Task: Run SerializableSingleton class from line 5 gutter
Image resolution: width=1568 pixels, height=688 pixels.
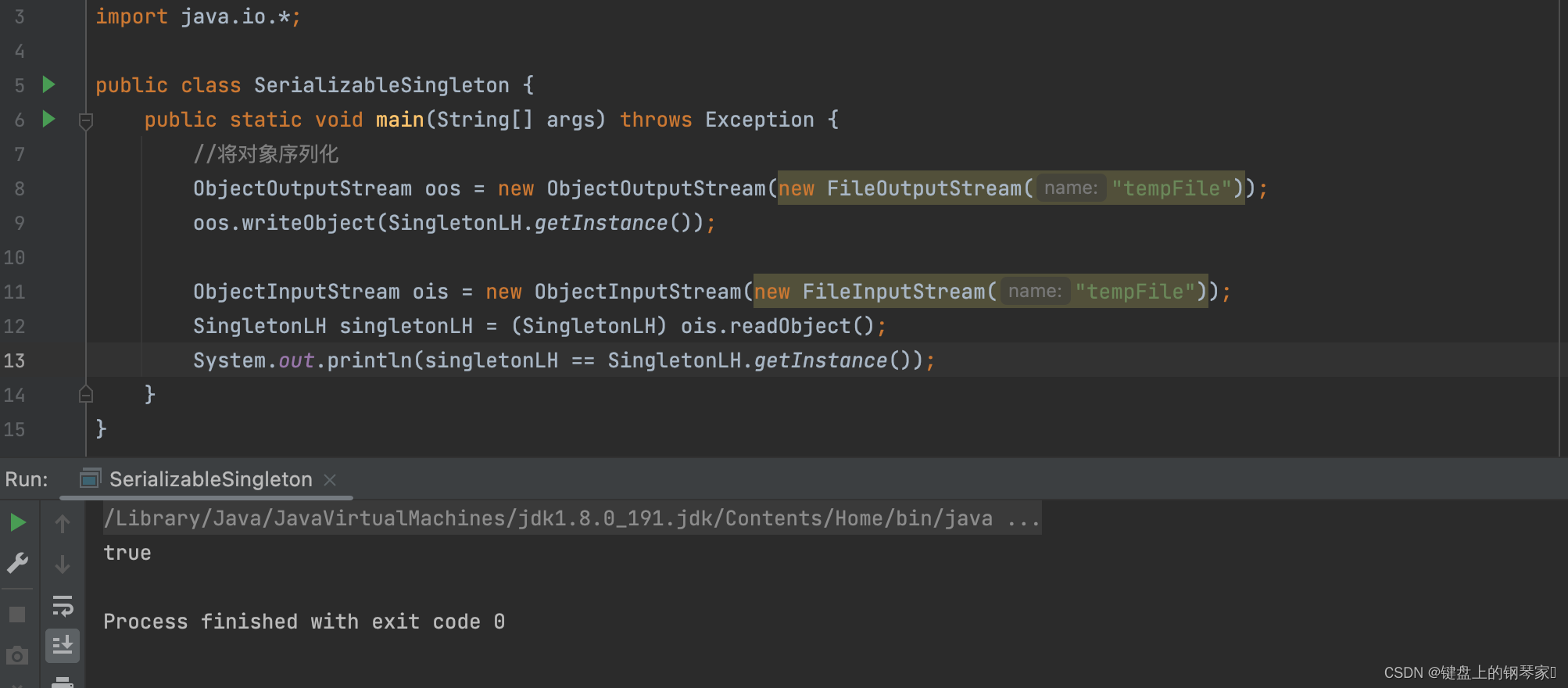Action: (x=48, y=84)
